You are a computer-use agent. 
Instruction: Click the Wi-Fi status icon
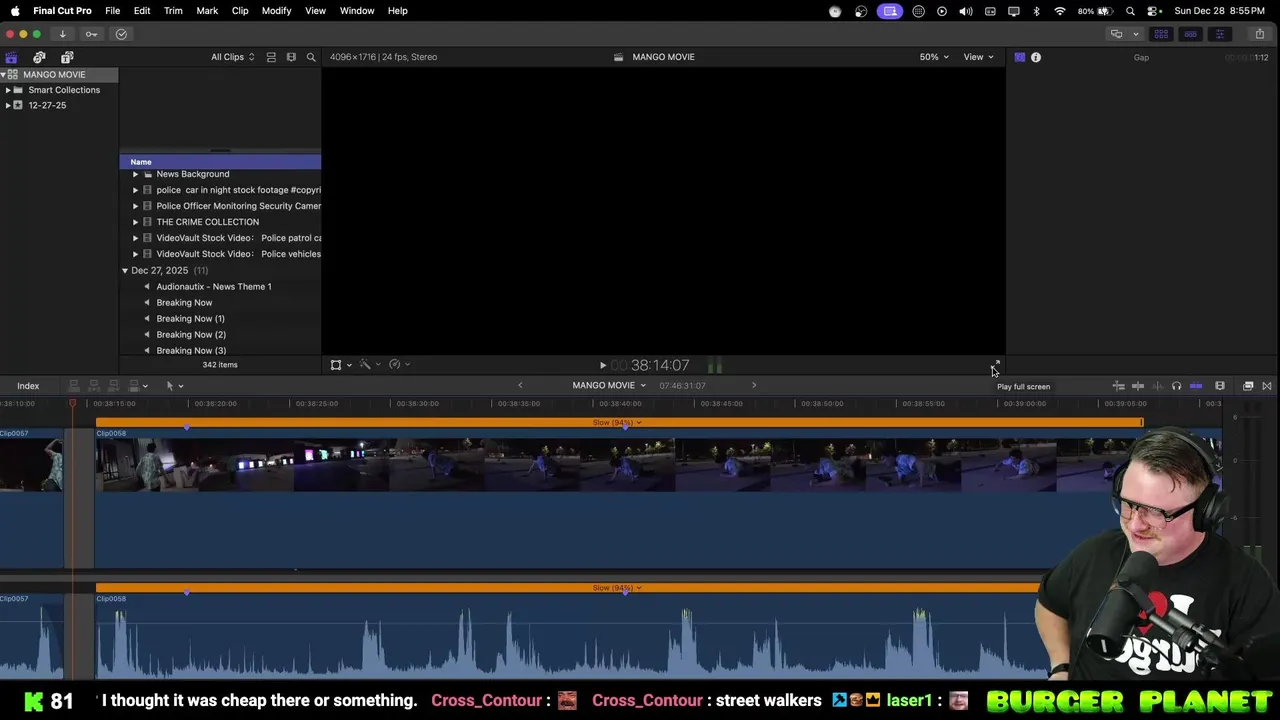tap(1059, 11)
